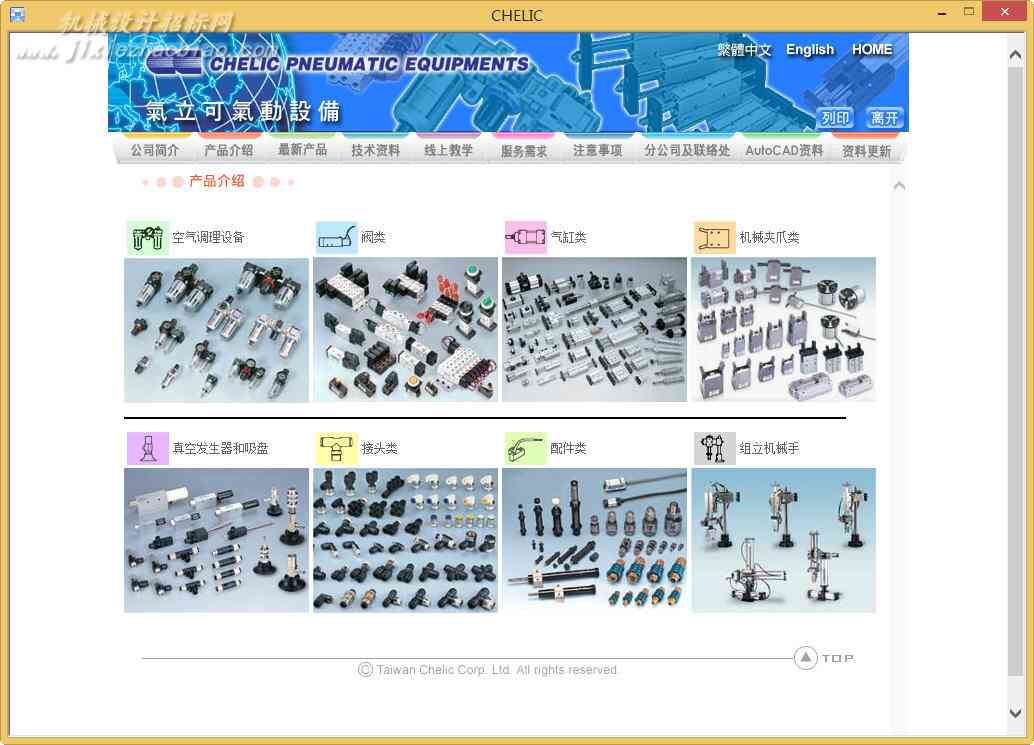
Task: Open the 技术资料 navigation tab
Action: click(375, 150)
